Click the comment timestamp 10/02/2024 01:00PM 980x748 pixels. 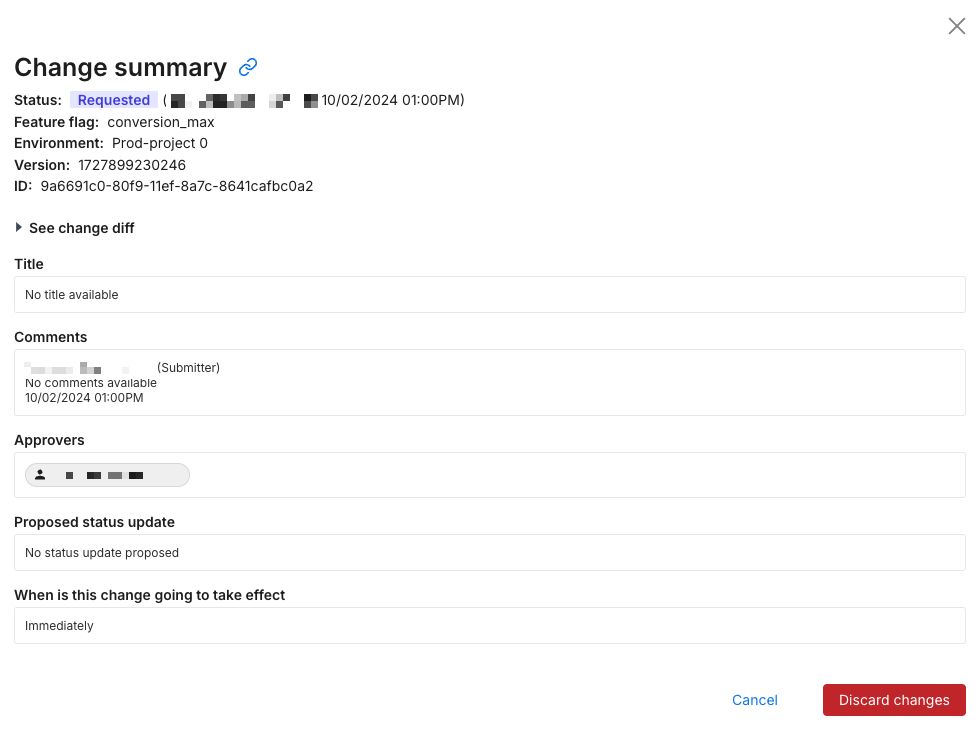pos(84,398)
